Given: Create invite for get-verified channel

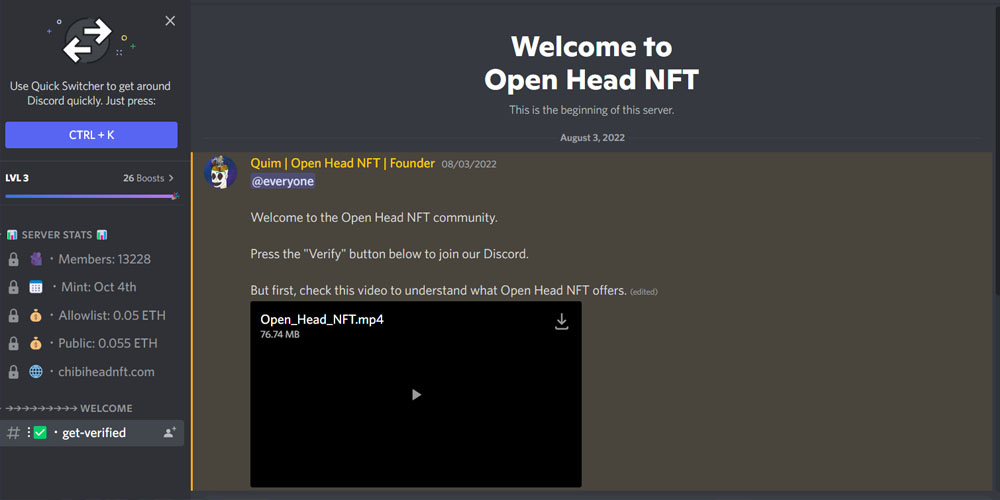Looking at the screenshot, I should point(170,433).
